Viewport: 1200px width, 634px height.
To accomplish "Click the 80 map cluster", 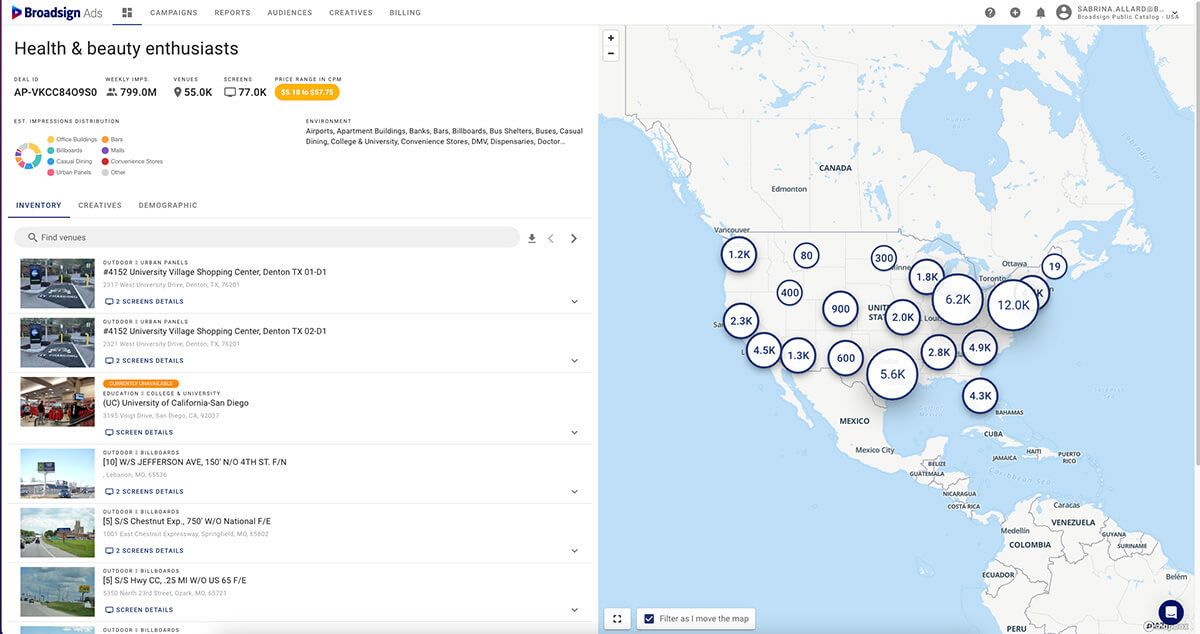I will pos(806,256).
